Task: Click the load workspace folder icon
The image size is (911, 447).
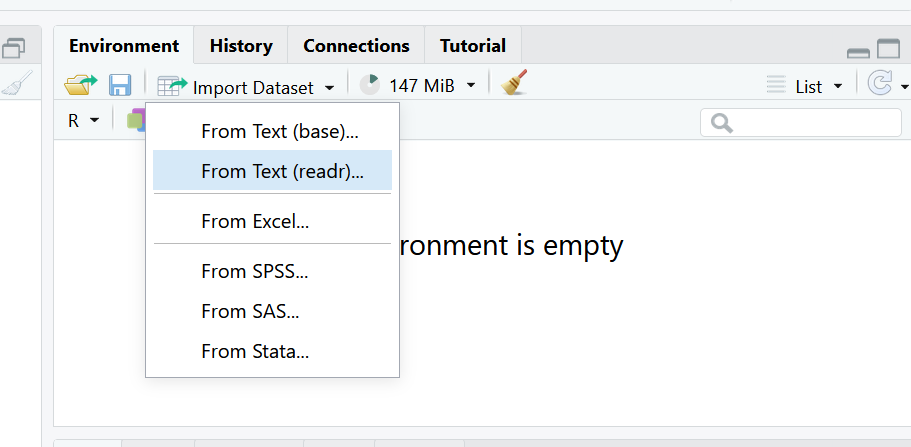Action: tap(81, 85)
